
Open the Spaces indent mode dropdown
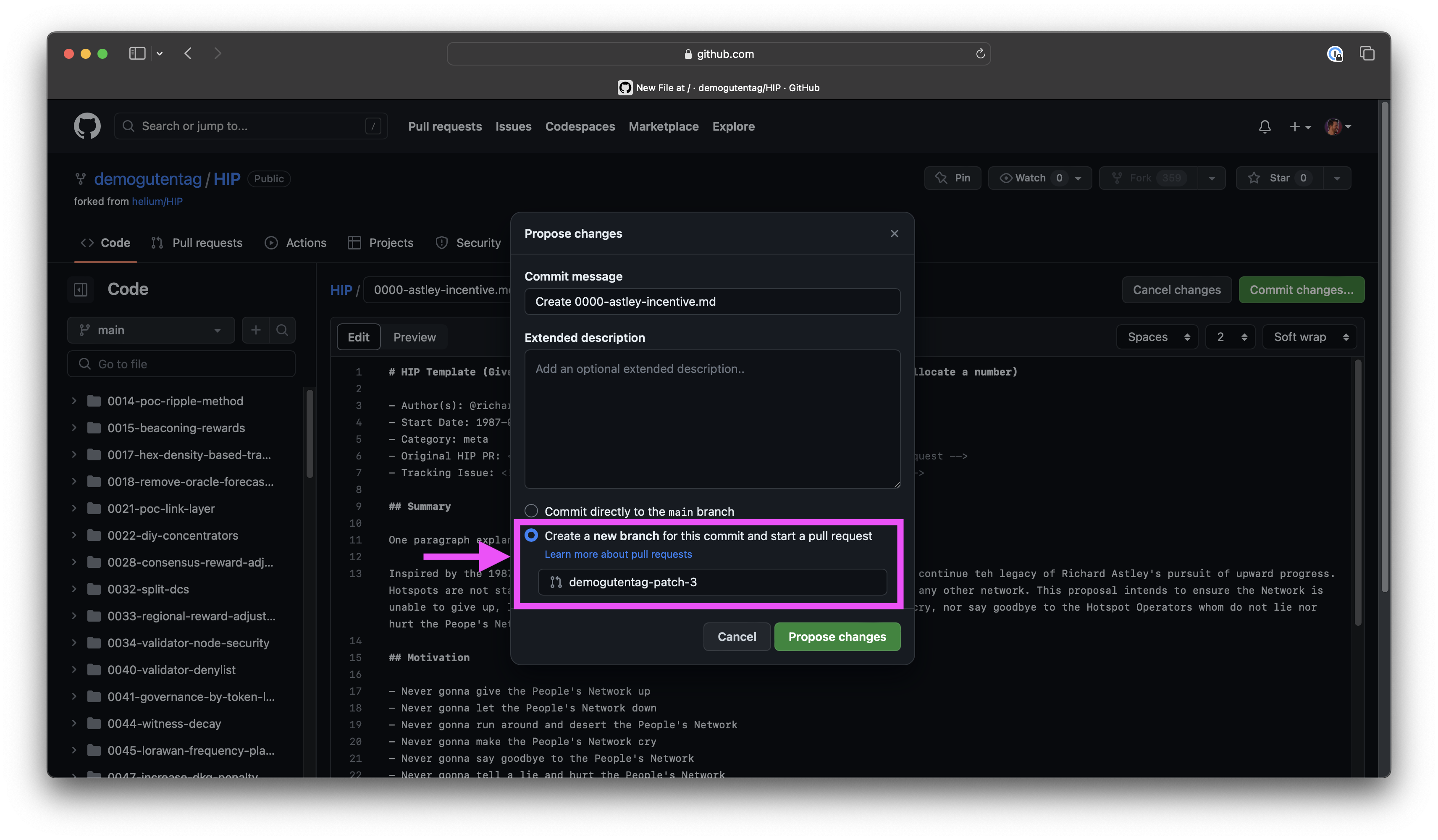(1157, 337)
